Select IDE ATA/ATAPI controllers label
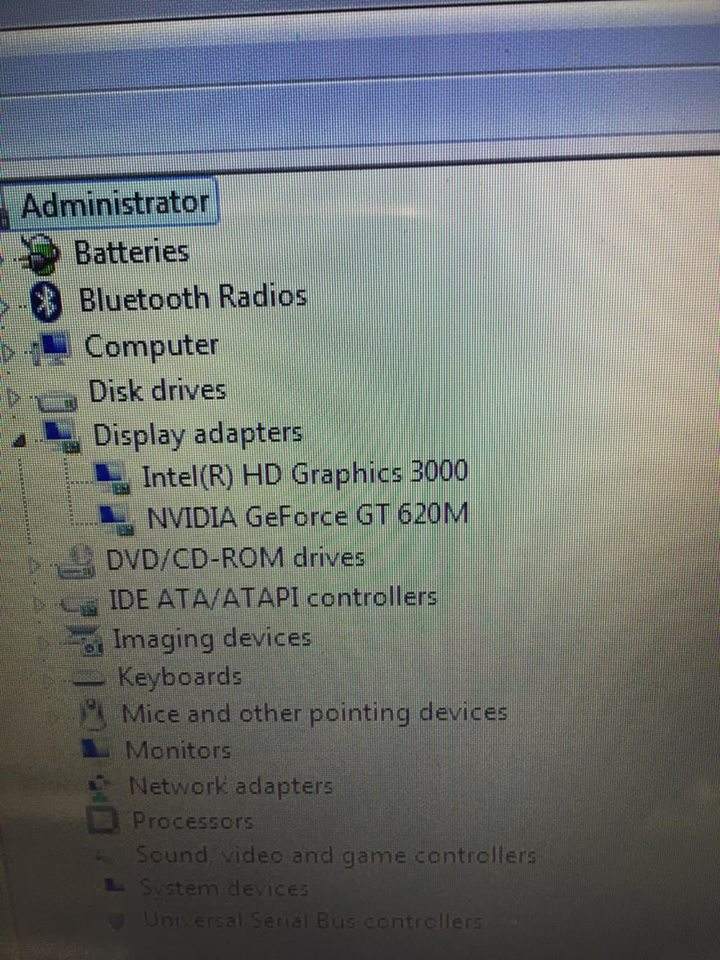The image size is (720, 960). point(273,598)
